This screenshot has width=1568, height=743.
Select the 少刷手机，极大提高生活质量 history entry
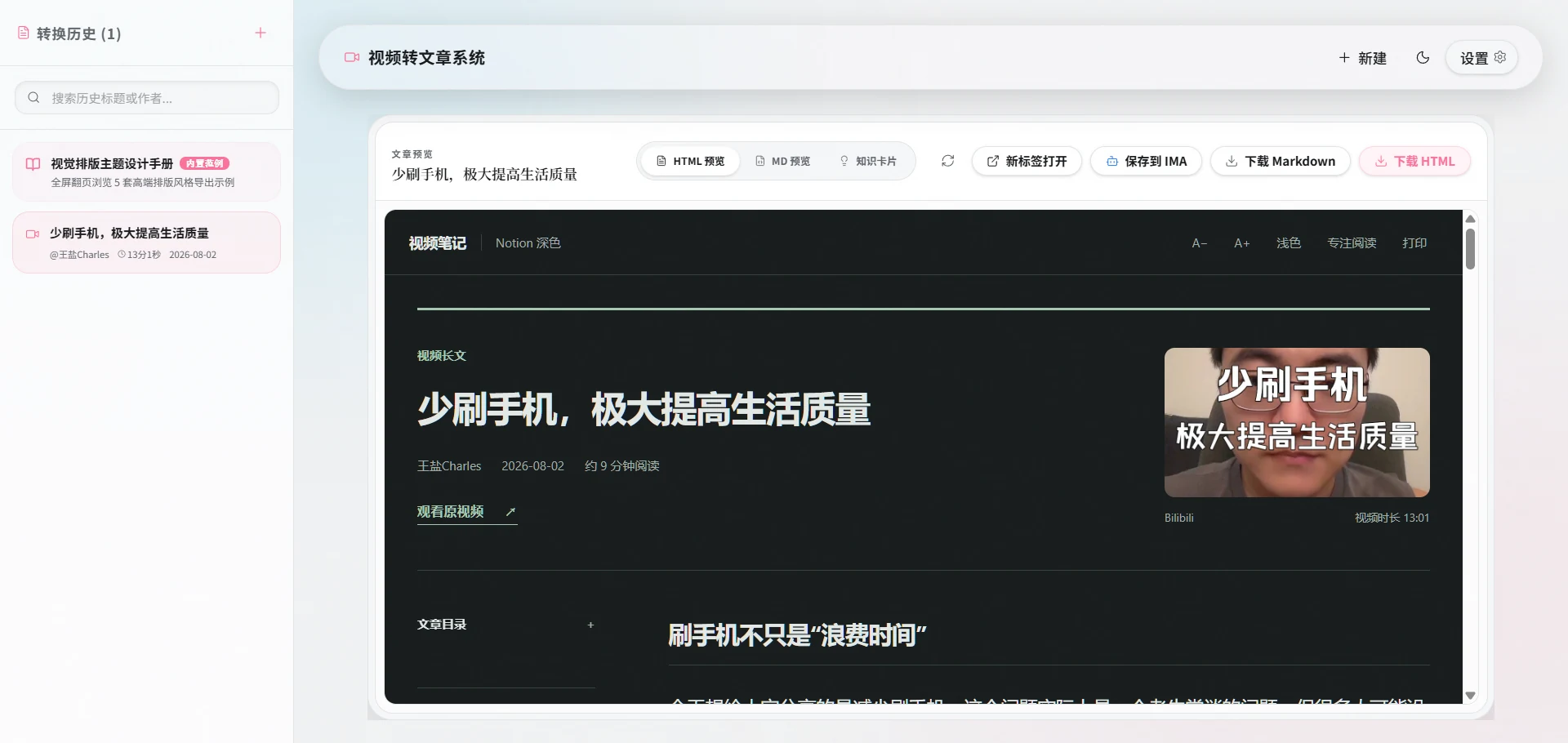146,242
